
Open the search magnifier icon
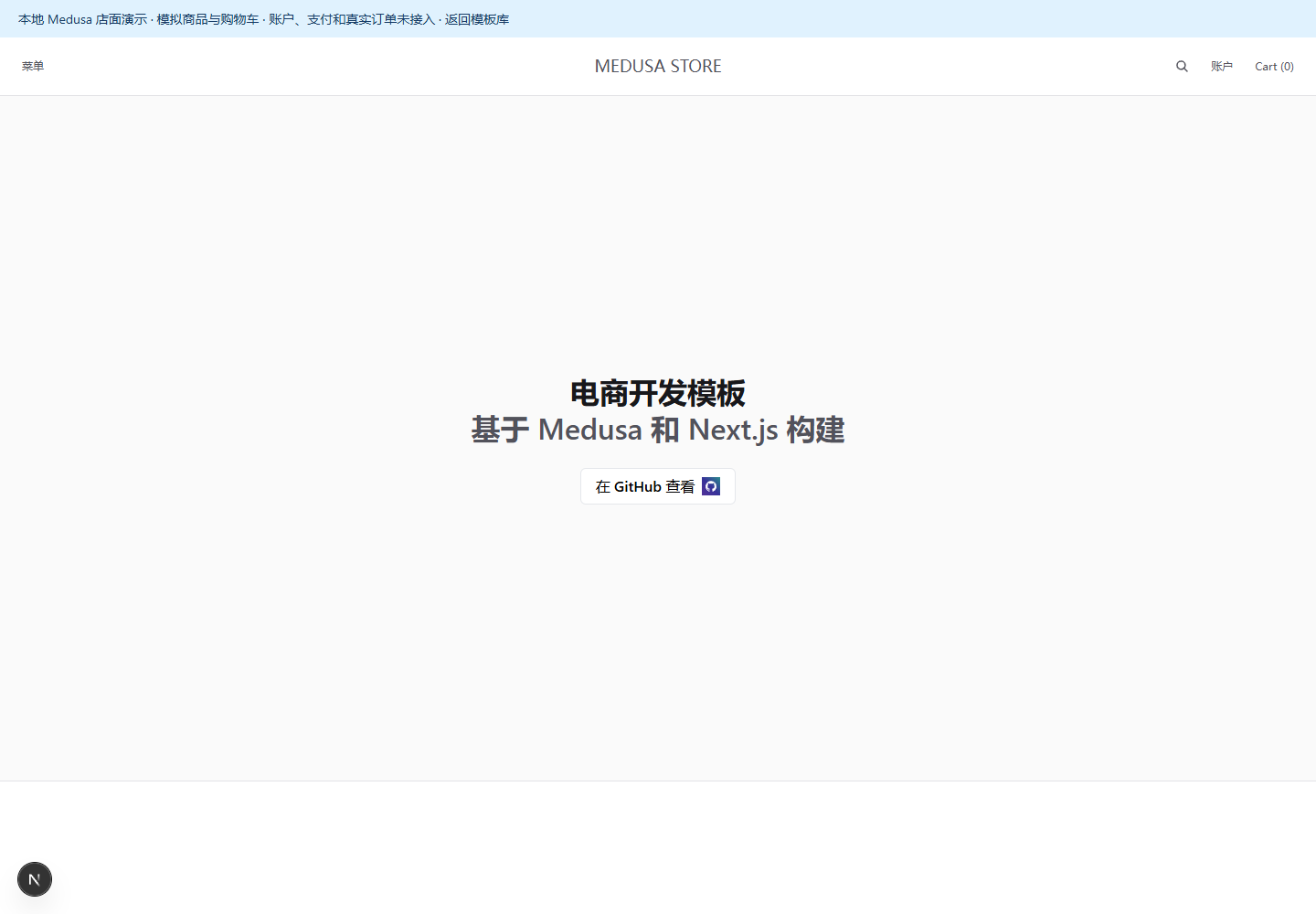click(1182, 66)
